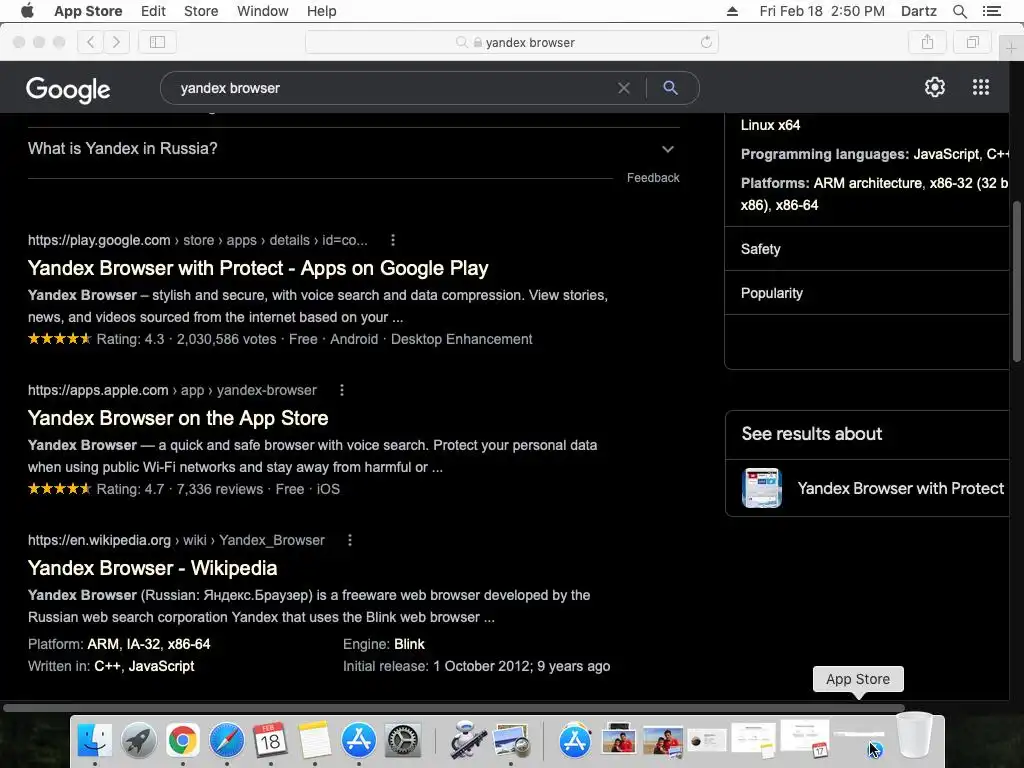Screen dimensions: 1024x768
Task: Launch Automator robot icon in Dock
Action: click(467, 740)
